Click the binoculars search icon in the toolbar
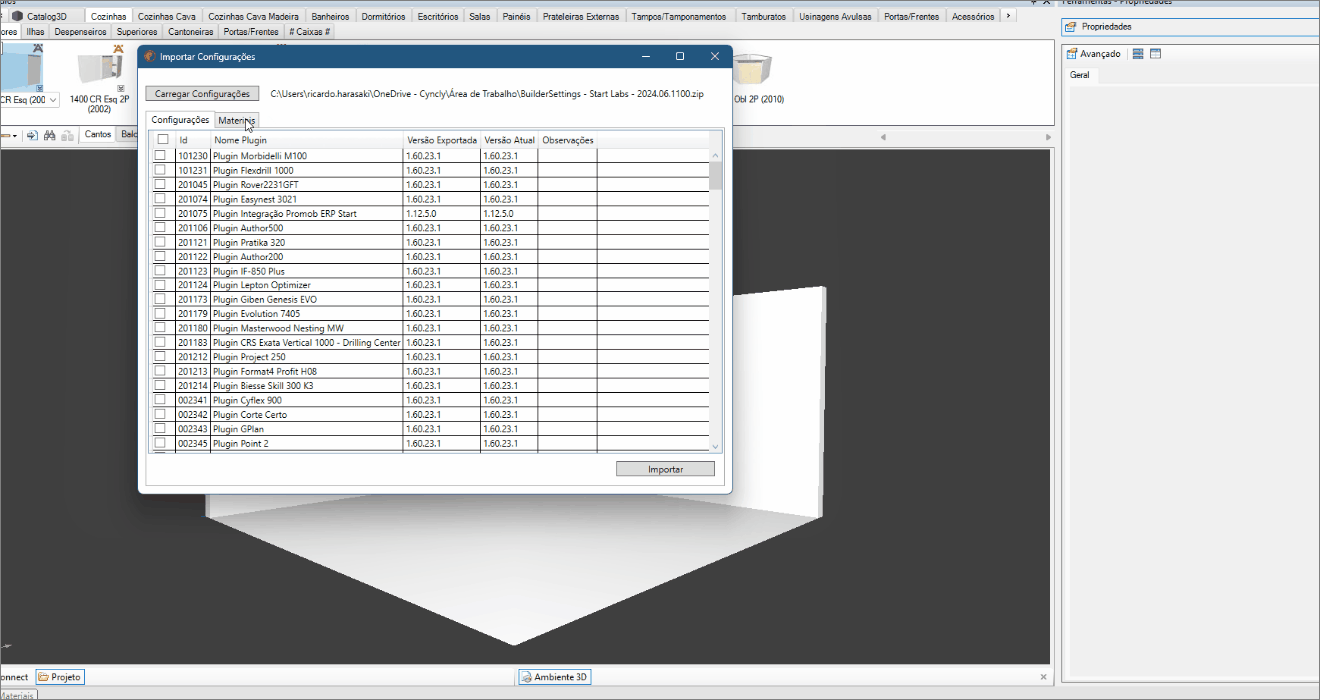This screenshot has width=1320, height=700. pos(48,135)
